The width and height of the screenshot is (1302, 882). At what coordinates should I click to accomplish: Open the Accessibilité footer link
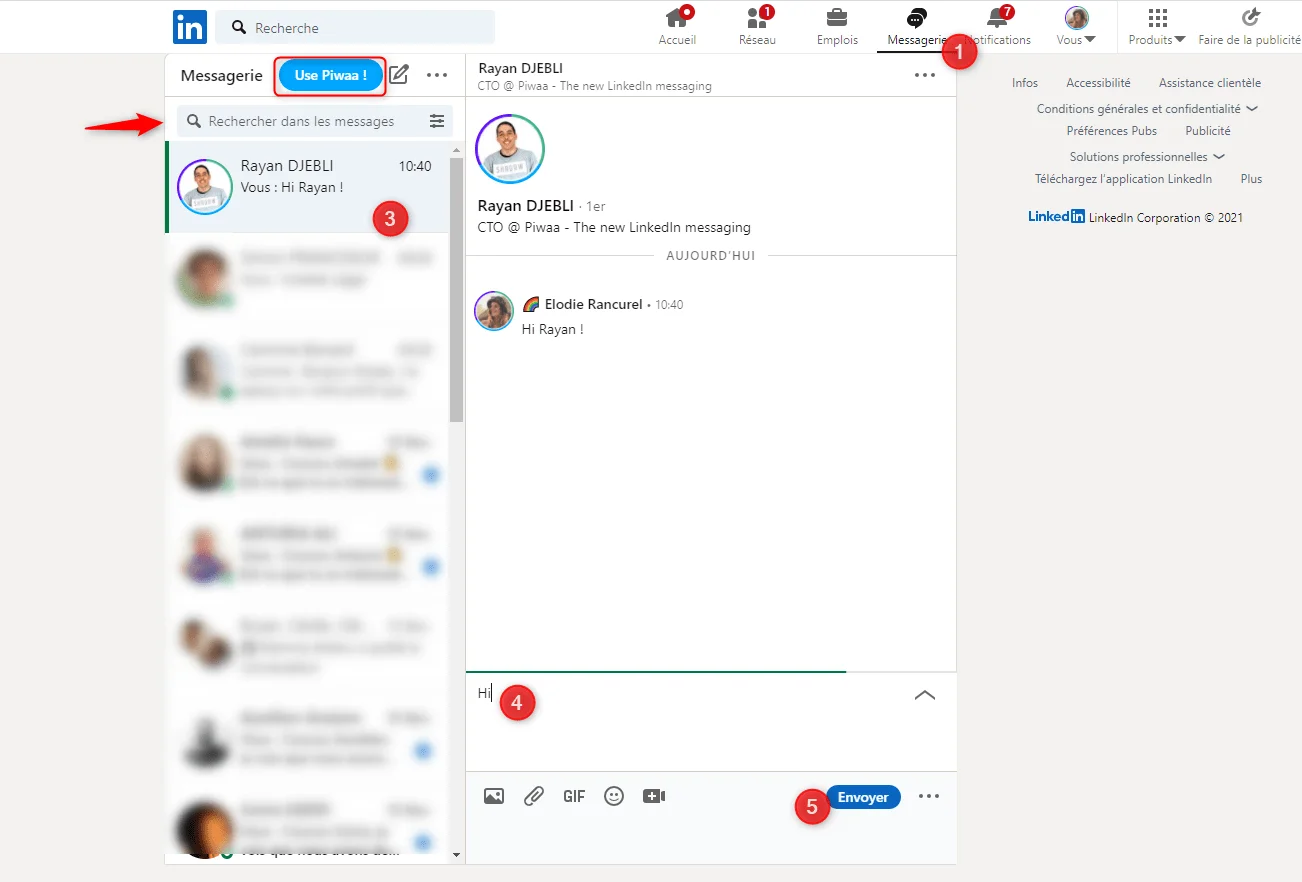click(1098, 83)
